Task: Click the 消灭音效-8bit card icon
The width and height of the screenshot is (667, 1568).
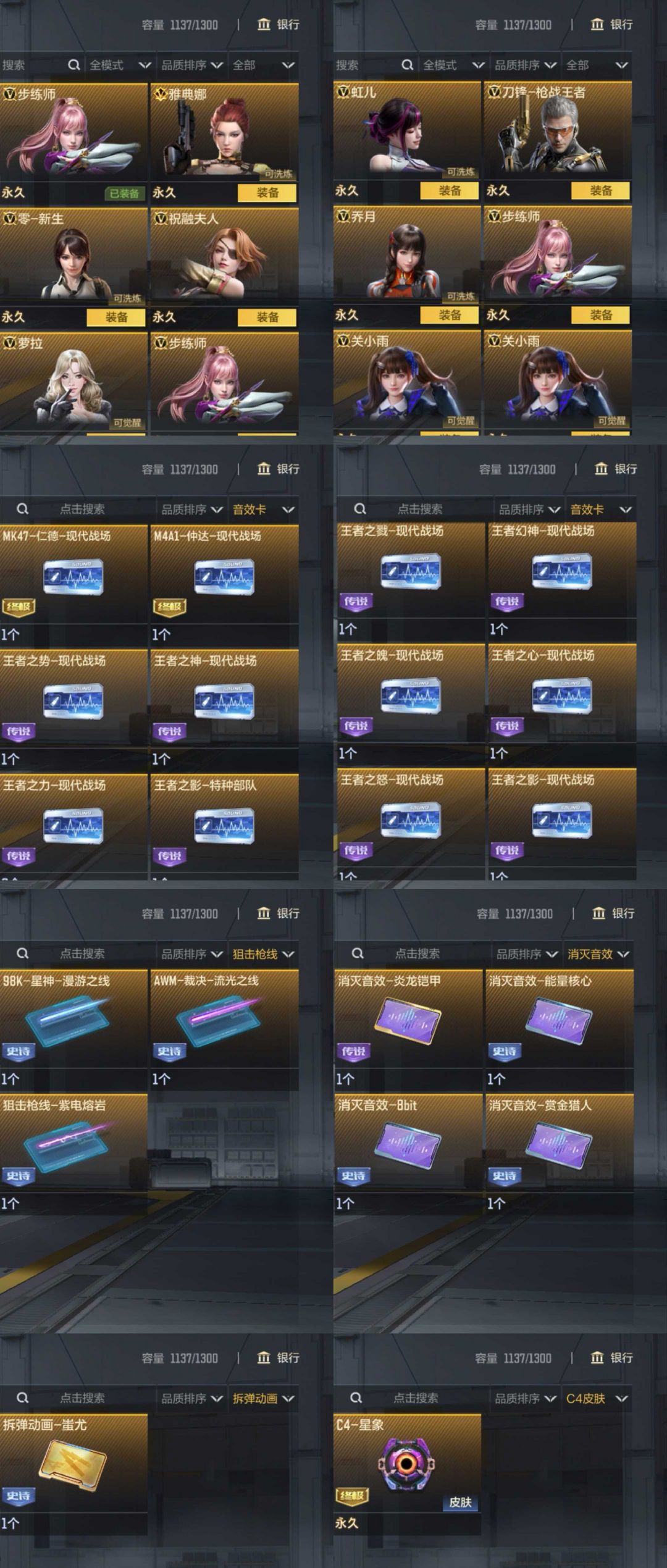Action: click(x=408, y=1144)
